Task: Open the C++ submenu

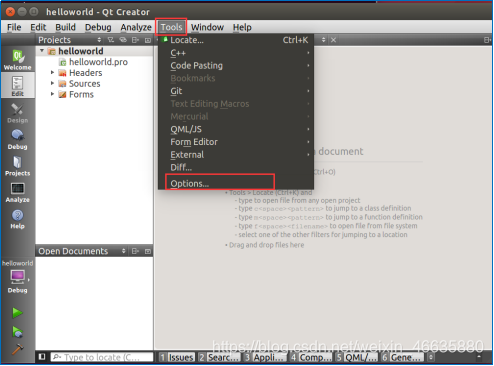Action: tap(236, 53)
